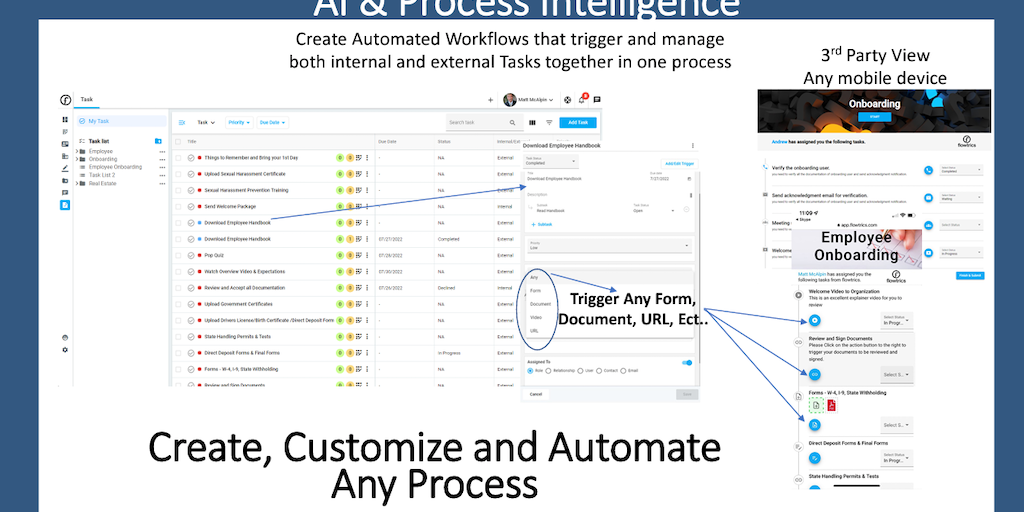
Task: Open the settings gear in left sidebar
Action: tap(65, 350)
